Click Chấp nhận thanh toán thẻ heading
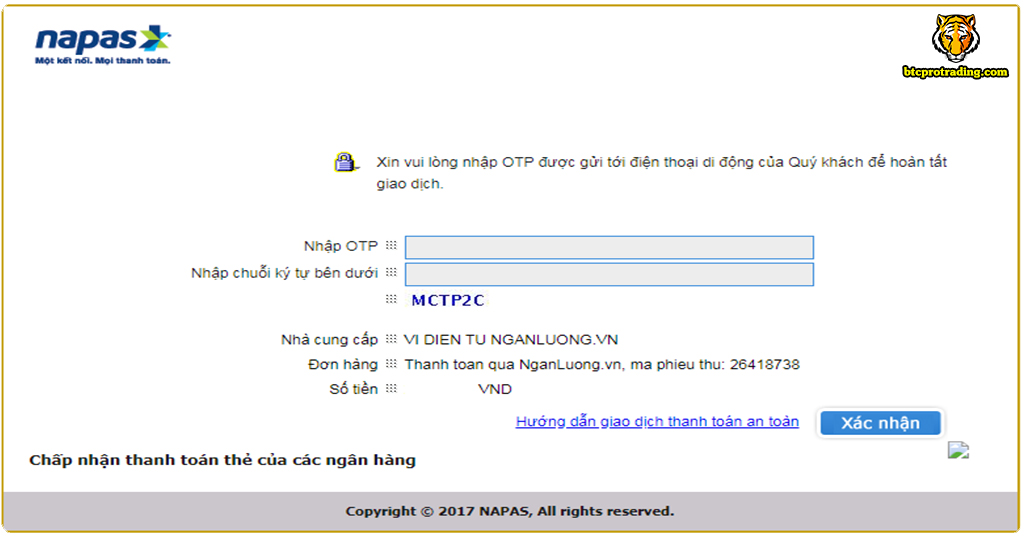This screenshot has height=536, width=1024. click(222, 460)
